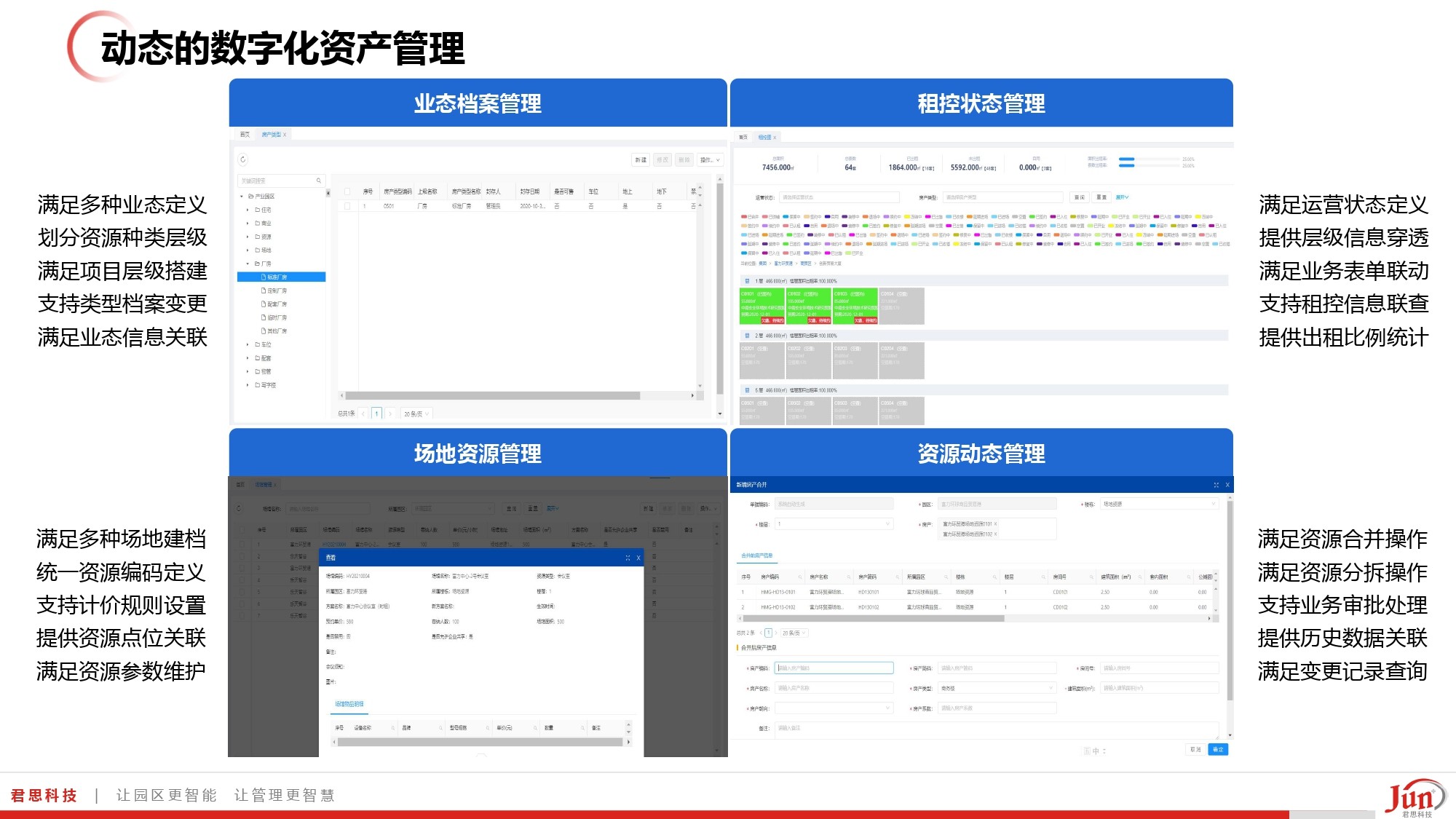The height and width of the screenshot is (819, 1456).
Task: Click 富力环贸港 breadcrumb link
Action: click(783, 264)
